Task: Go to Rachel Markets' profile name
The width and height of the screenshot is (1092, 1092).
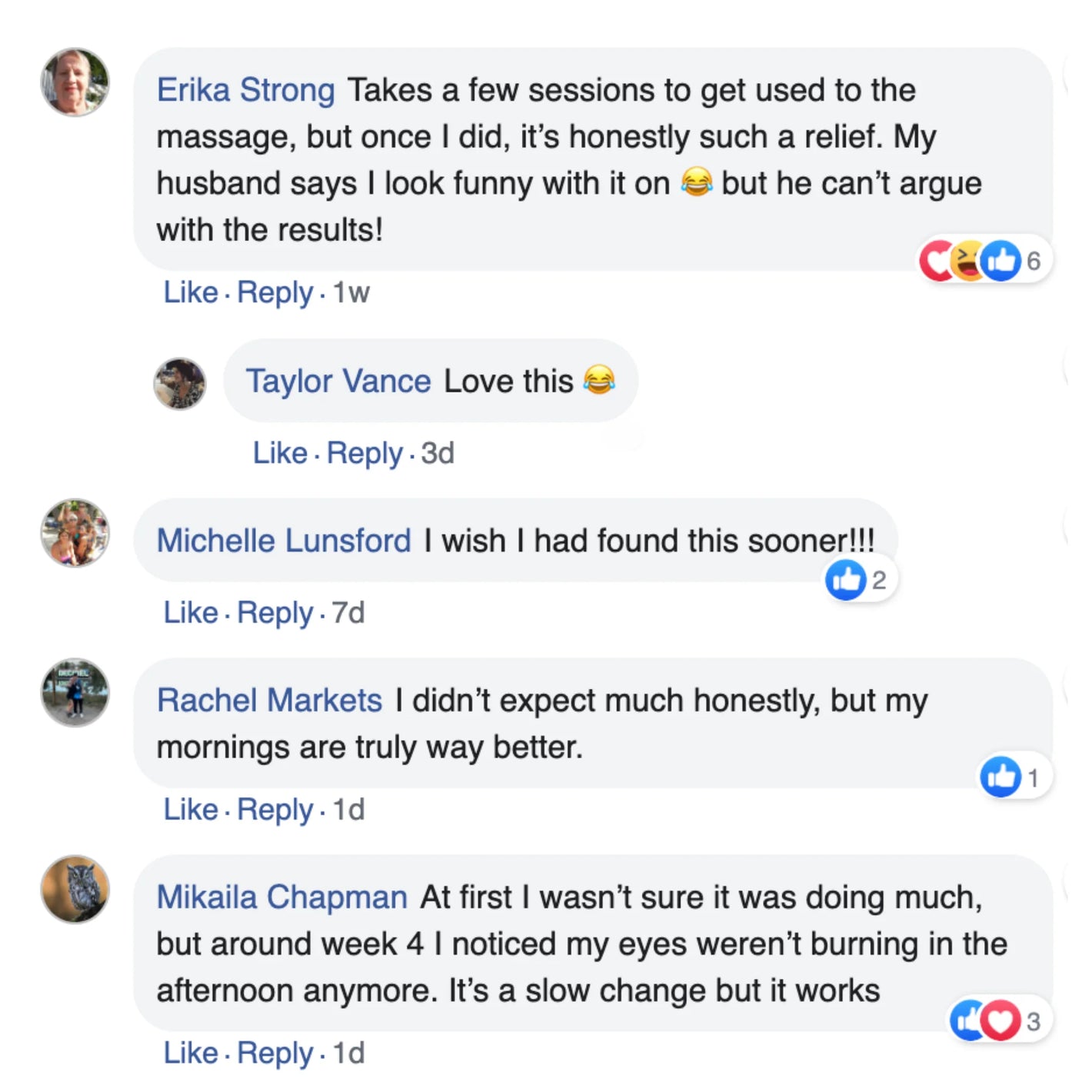Action: tap(269, 701)
